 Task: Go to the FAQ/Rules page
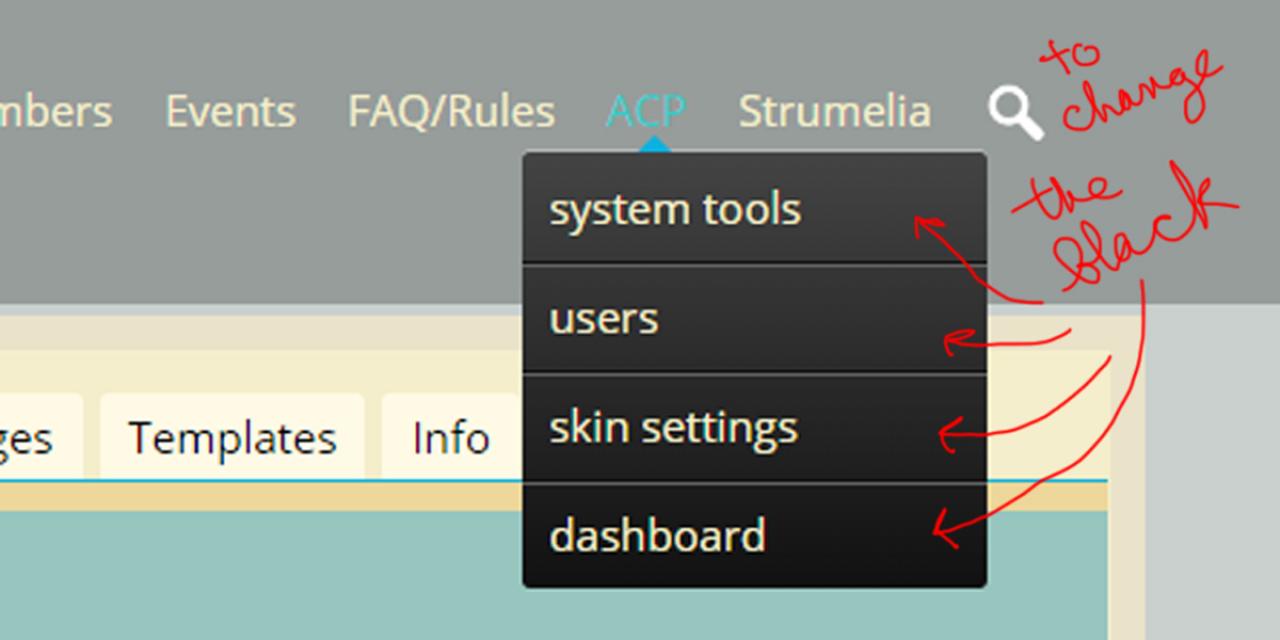tap(451, 112)
